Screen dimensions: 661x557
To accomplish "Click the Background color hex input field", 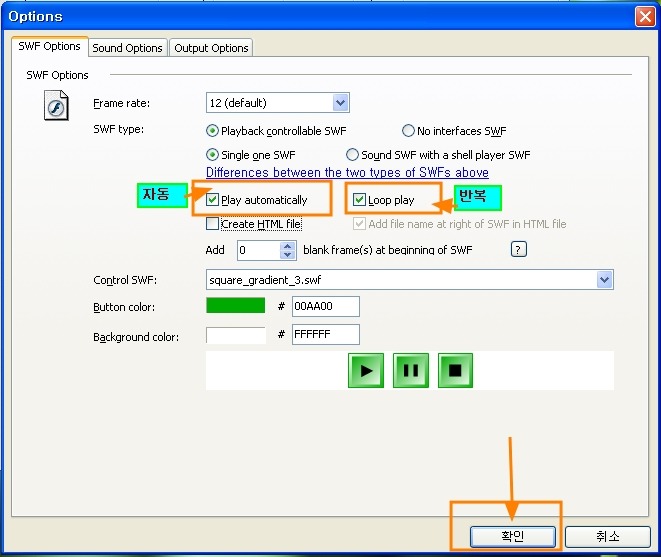I will [325, 336].
